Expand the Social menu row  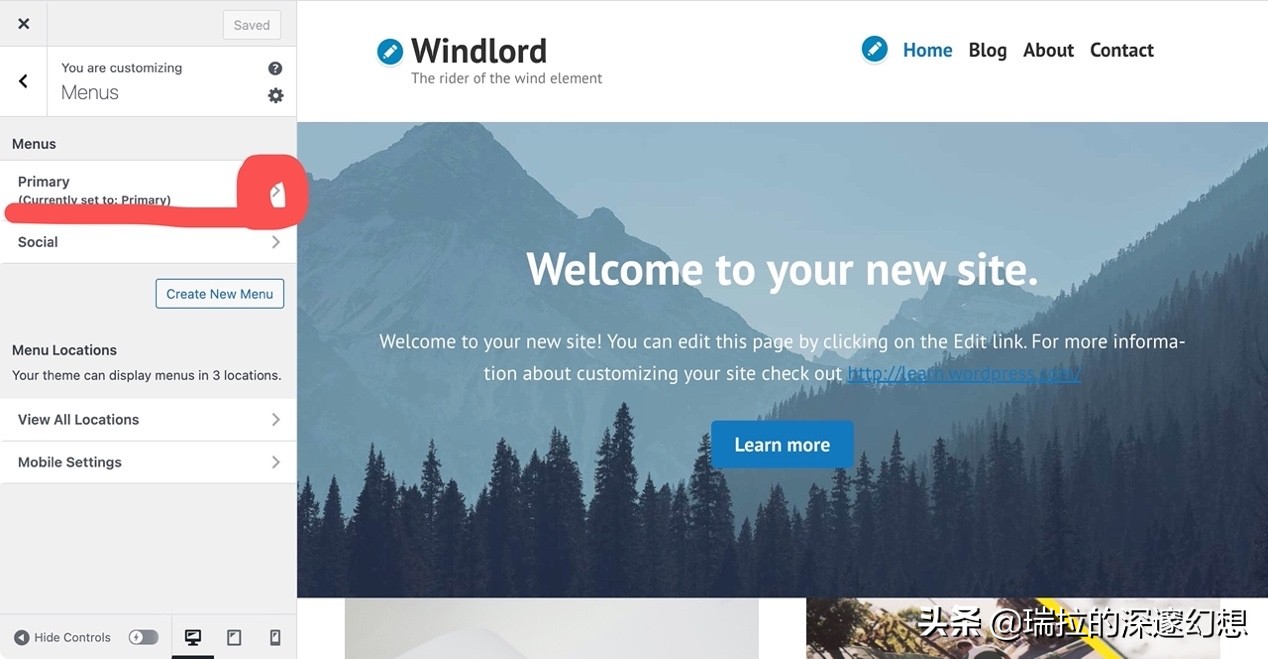tap(148, 242)
